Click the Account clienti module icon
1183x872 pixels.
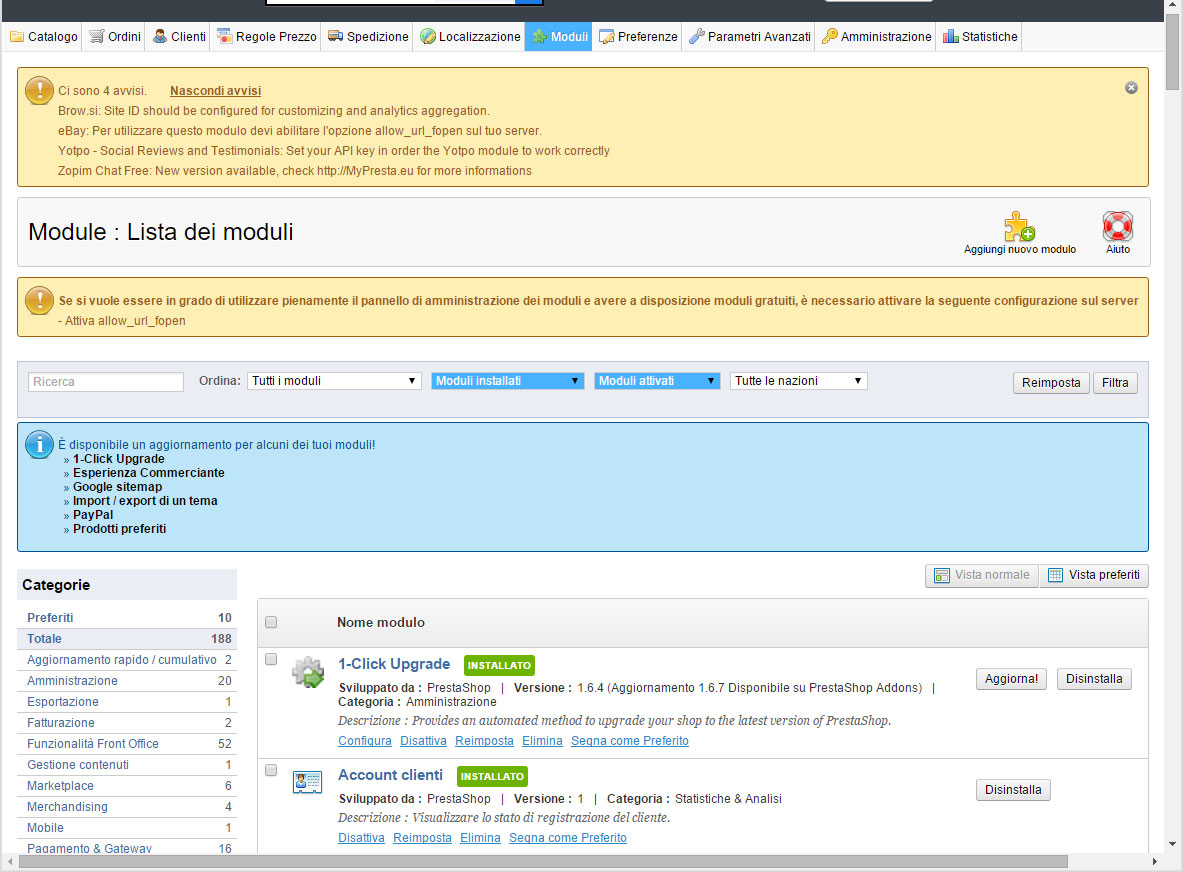[308, 781]
